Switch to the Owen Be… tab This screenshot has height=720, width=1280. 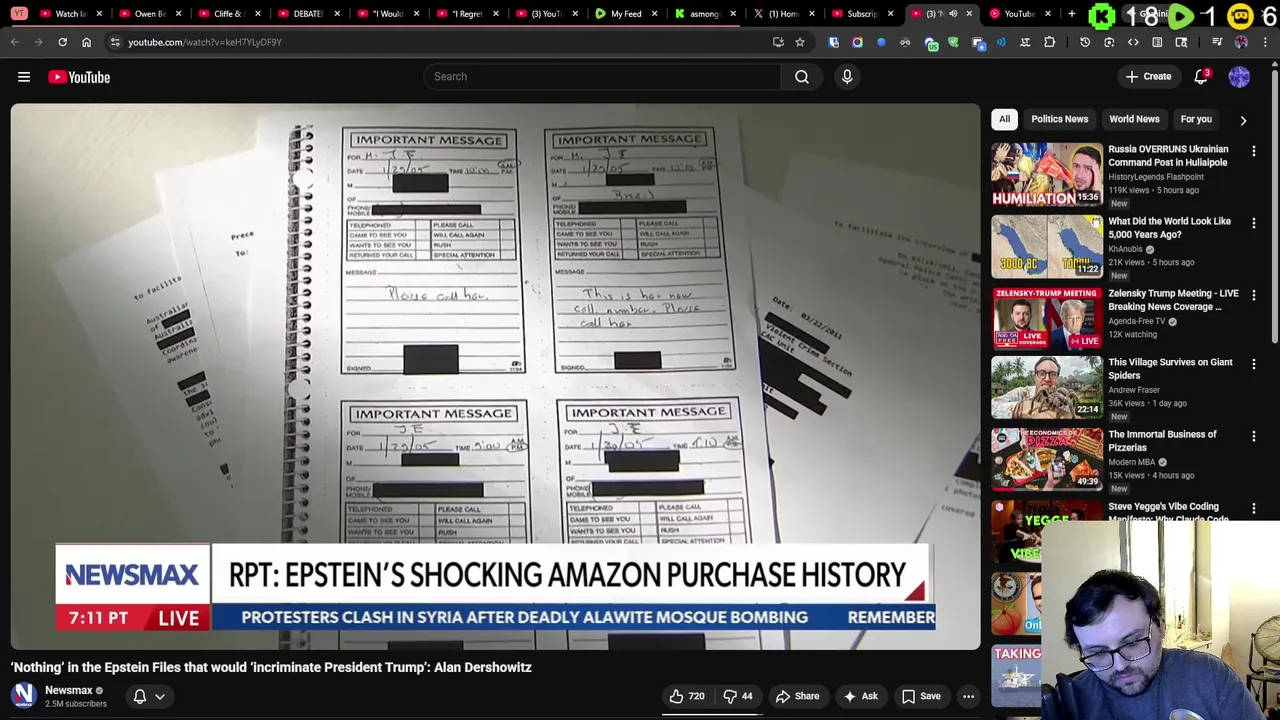[149, 13]
